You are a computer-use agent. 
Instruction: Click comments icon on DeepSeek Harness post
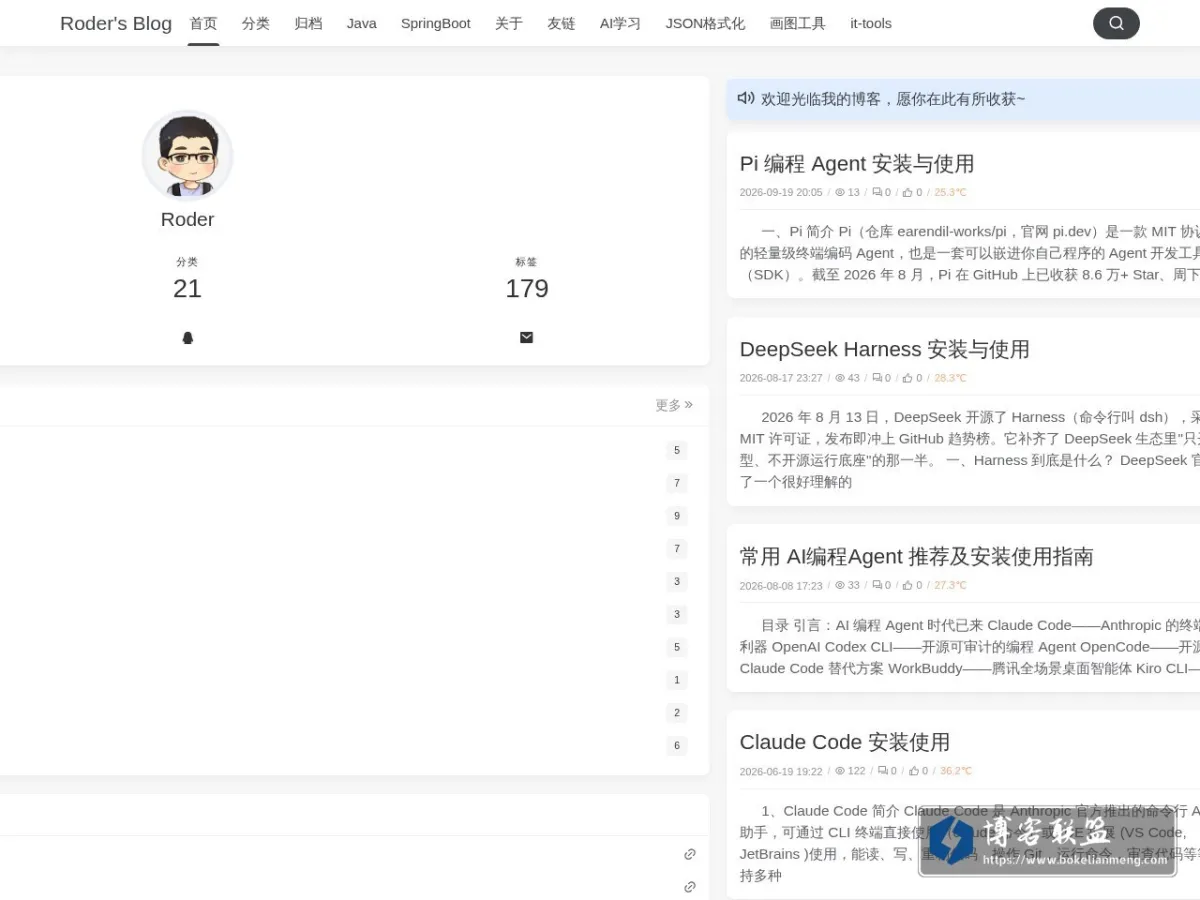877,378
